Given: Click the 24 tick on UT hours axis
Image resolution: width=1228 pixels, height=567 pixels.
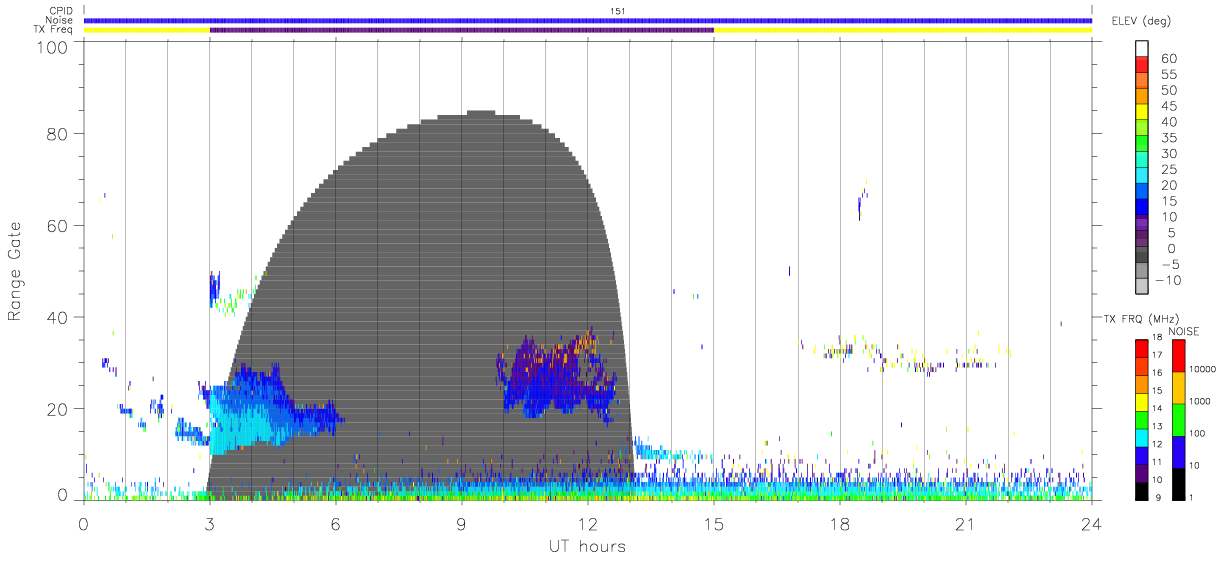Looking at the screenshot, I should [x=1091, y=525].
